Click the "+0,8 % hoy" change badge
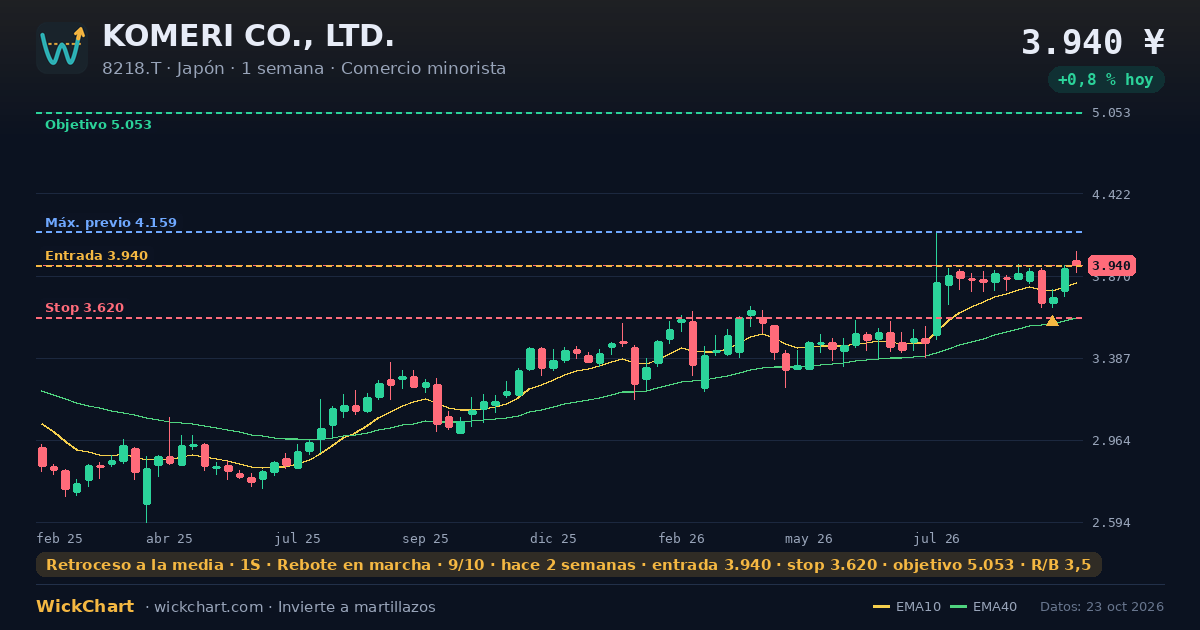1200x630 pixels. click(1105, 80)
